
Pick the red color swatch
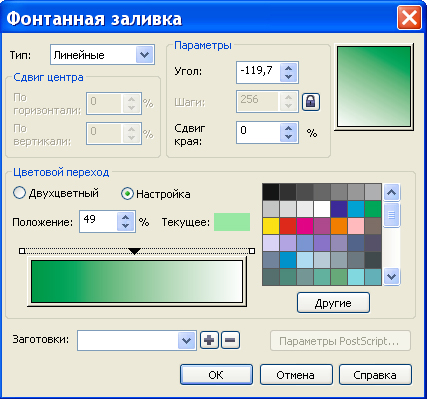[288, 226]
